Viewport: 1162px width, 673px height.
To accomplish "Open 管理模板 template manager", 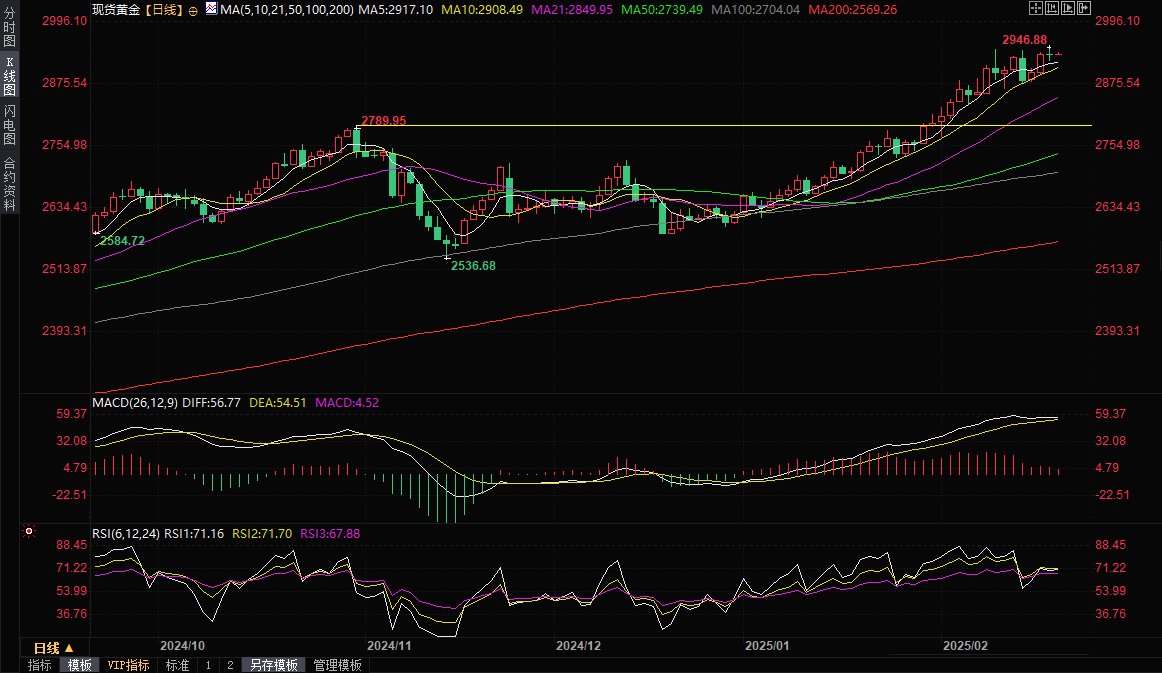I will (x=337, y=665).
